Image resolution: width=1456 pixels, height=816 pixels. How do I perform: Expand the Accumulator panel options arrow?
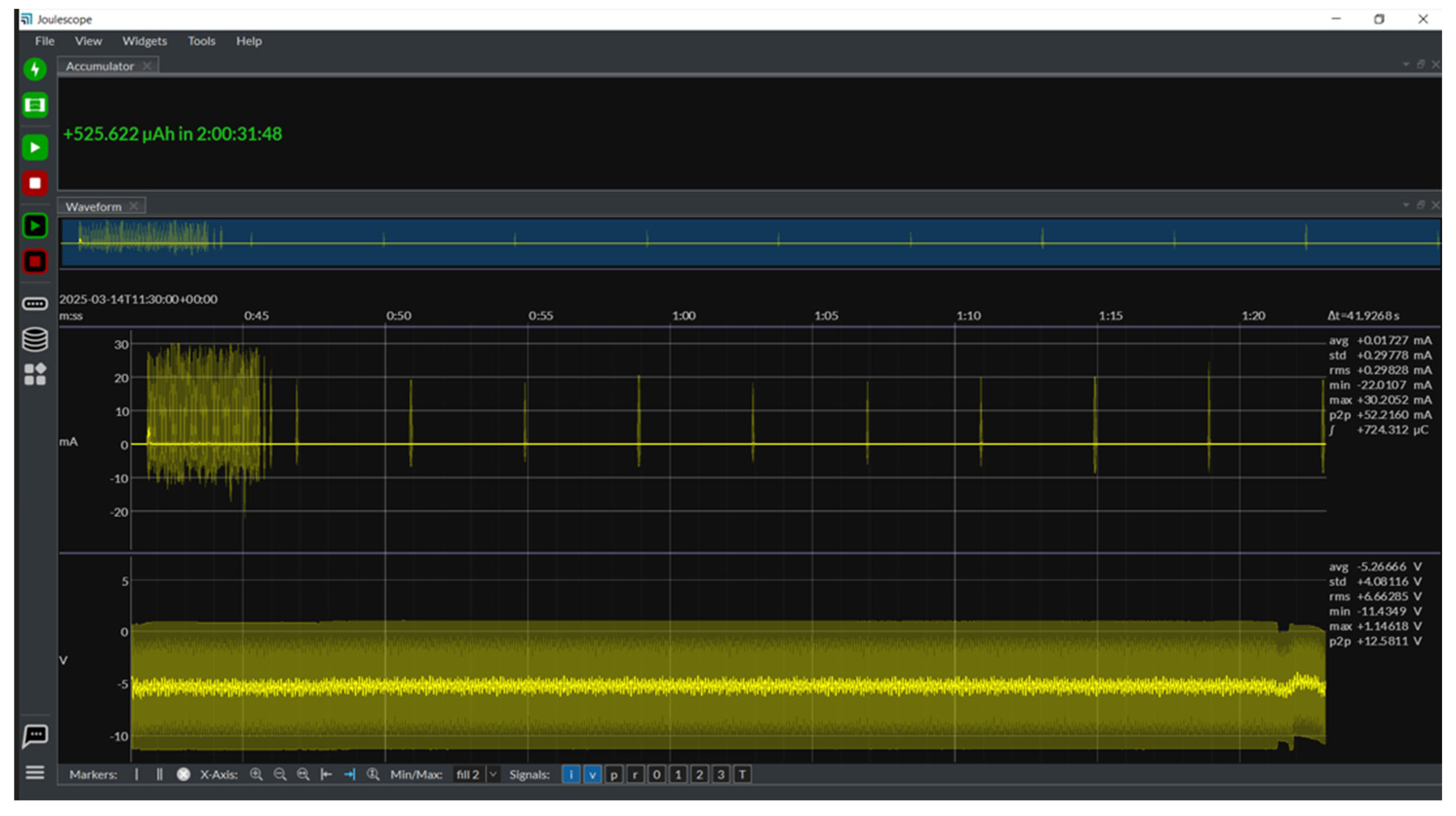1406,64
